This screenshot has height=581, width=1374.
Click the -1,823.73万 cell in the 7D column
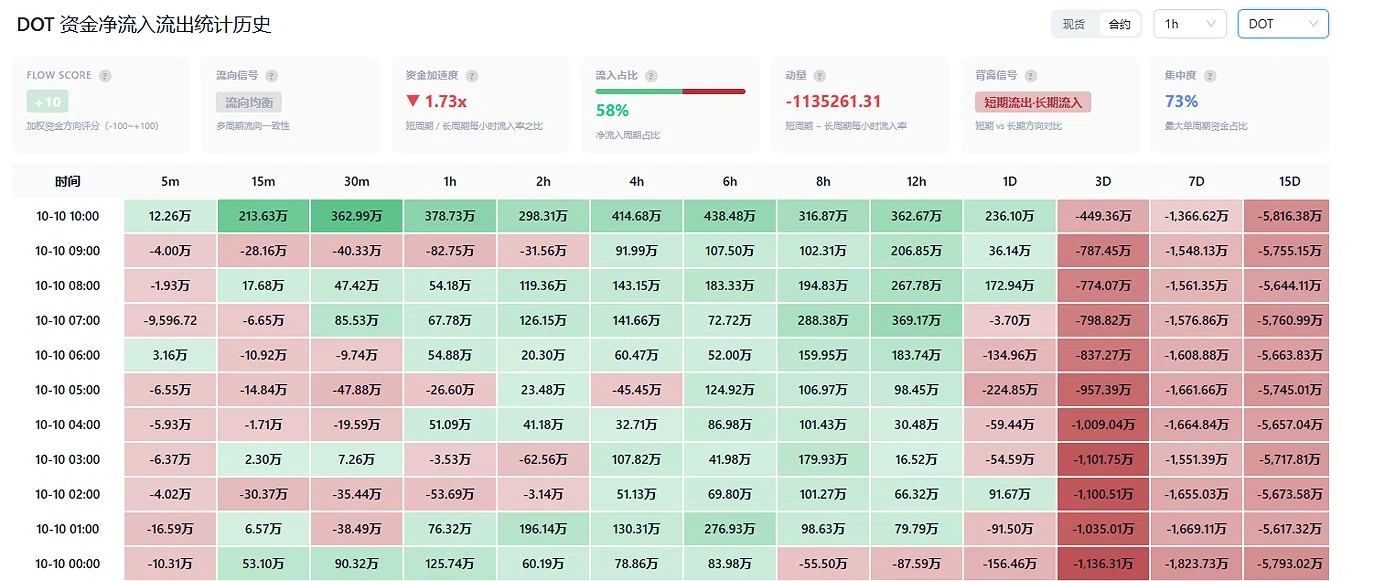point(1196,563)
